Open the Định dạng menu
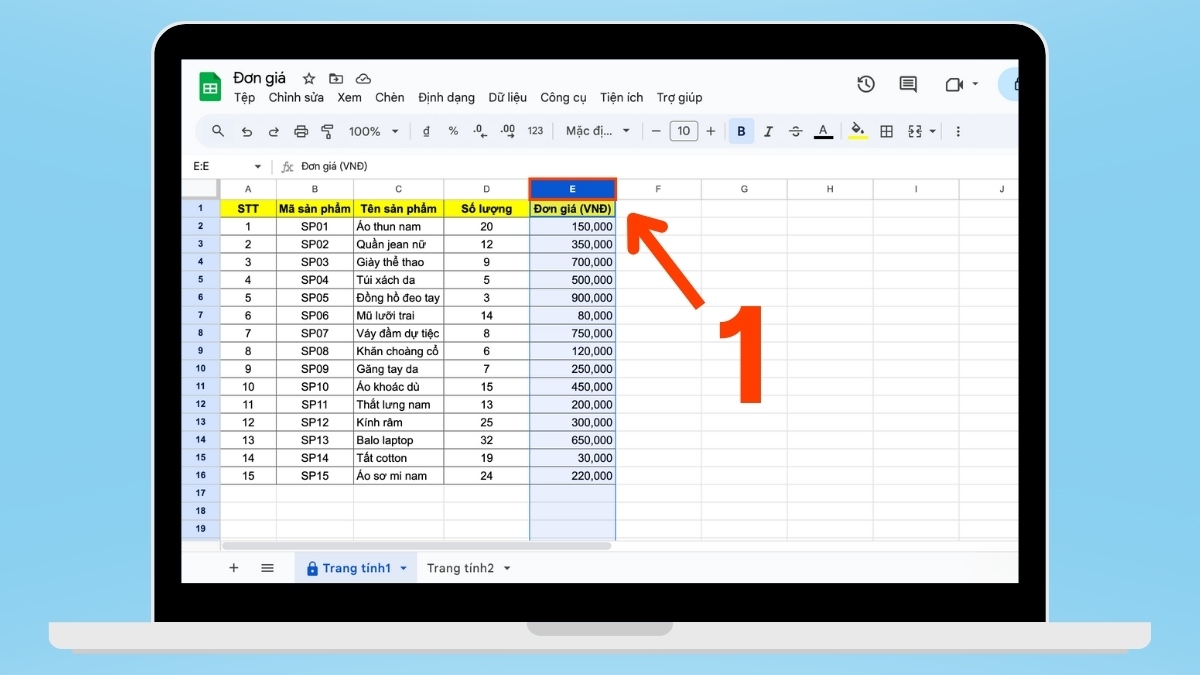Viewport: 1200px width, 675px height. click(446, 97)
